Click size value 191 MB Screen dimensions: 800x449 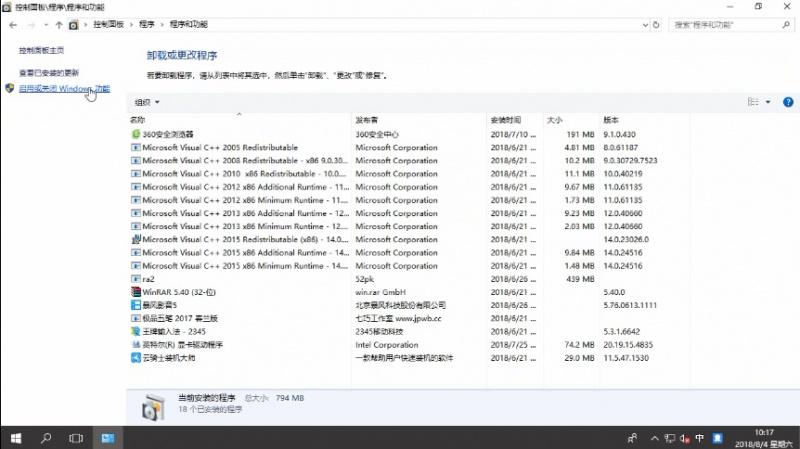click(x=580, y=134)
